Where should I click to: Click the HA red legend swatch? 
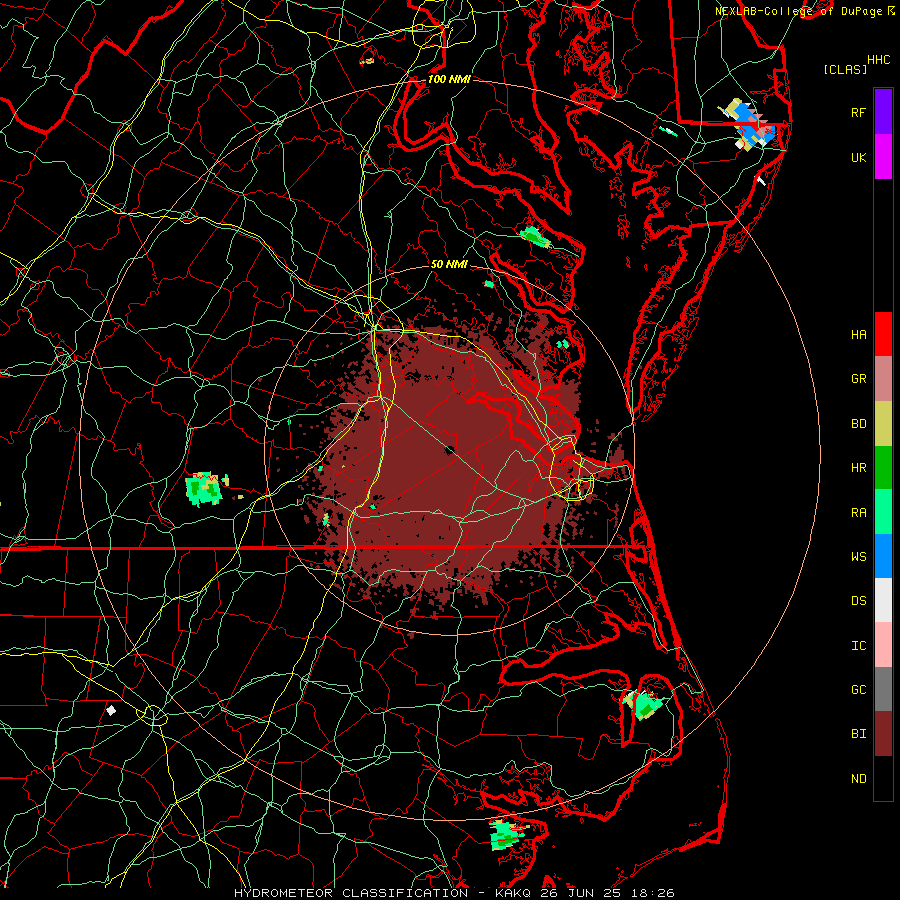point(883,334)
